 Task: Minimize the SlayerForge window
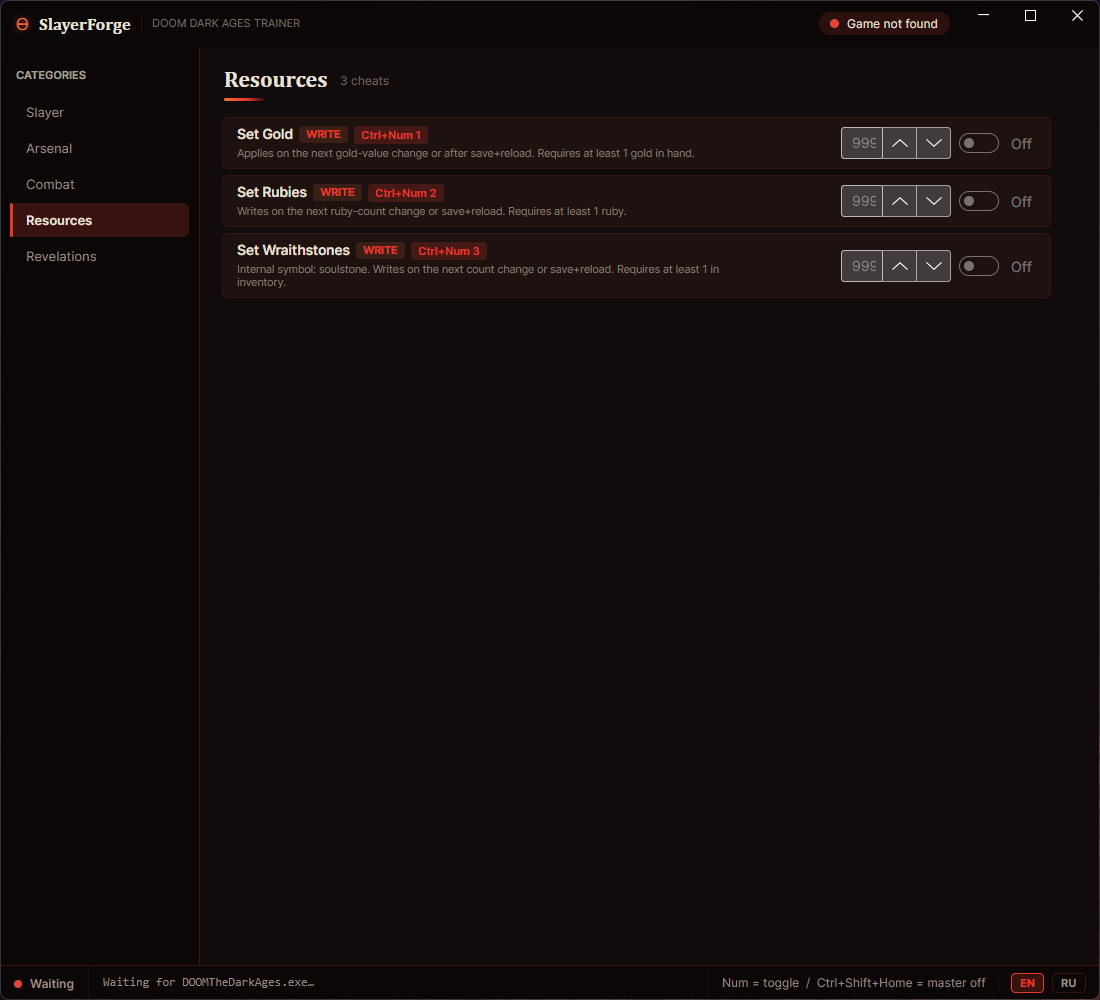tap(984, 15)
